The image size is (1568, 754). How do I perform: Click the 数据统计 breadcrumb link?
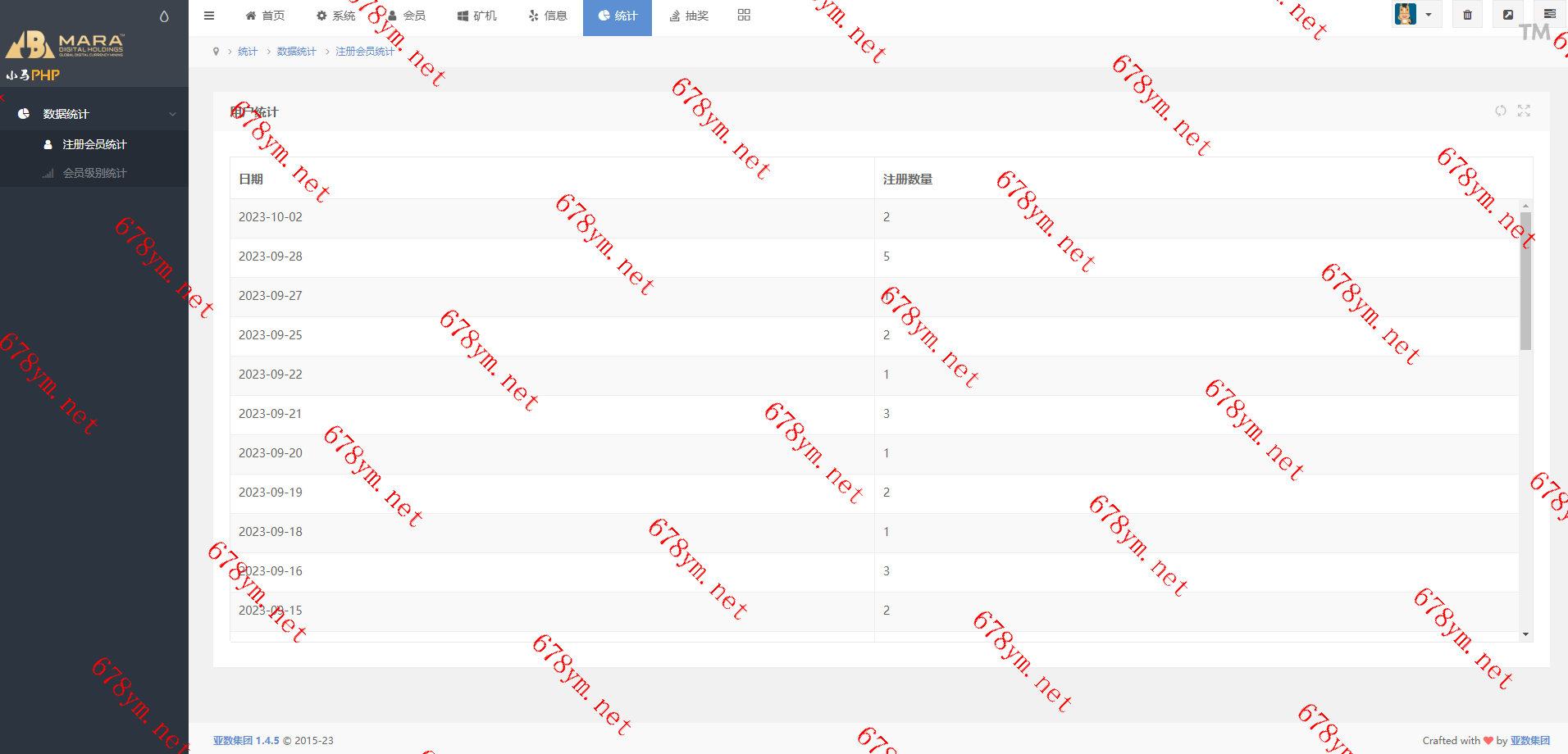point(296,52)
